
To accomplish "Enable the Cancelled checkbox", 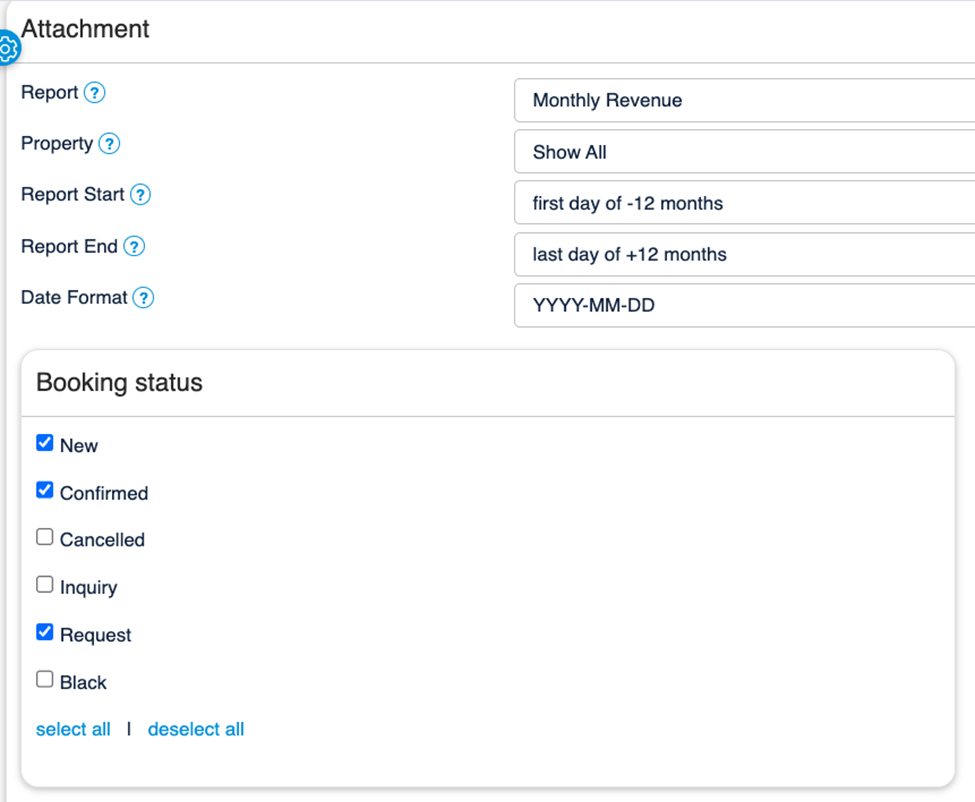I will [45, 537].
